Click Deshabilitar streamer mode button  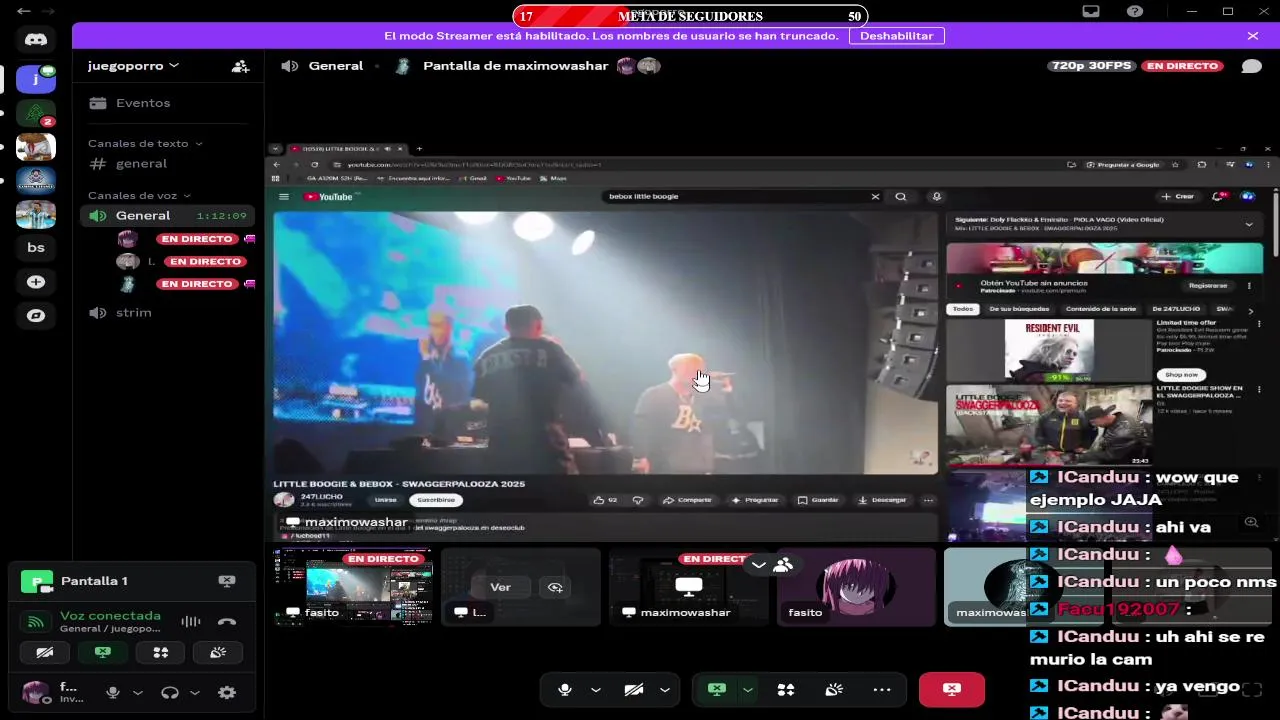[896, 36]
